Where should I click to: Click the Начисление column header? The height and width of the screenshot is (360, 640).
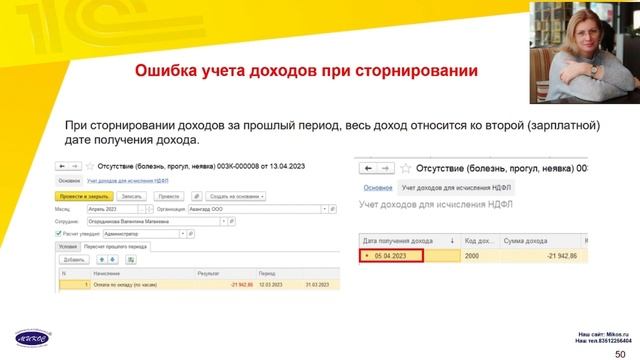pyautogui.click(x=143, y=273)
